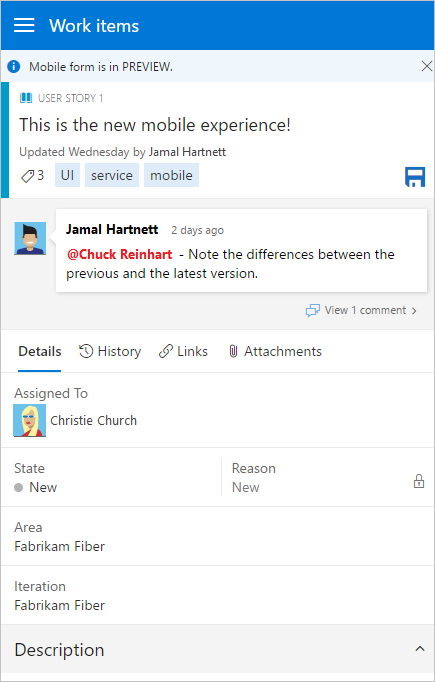The width and height of the screenshot is (435, 682).
Task: Dismiss the PREVIEW notification banner
Action: tap(426, 66)
